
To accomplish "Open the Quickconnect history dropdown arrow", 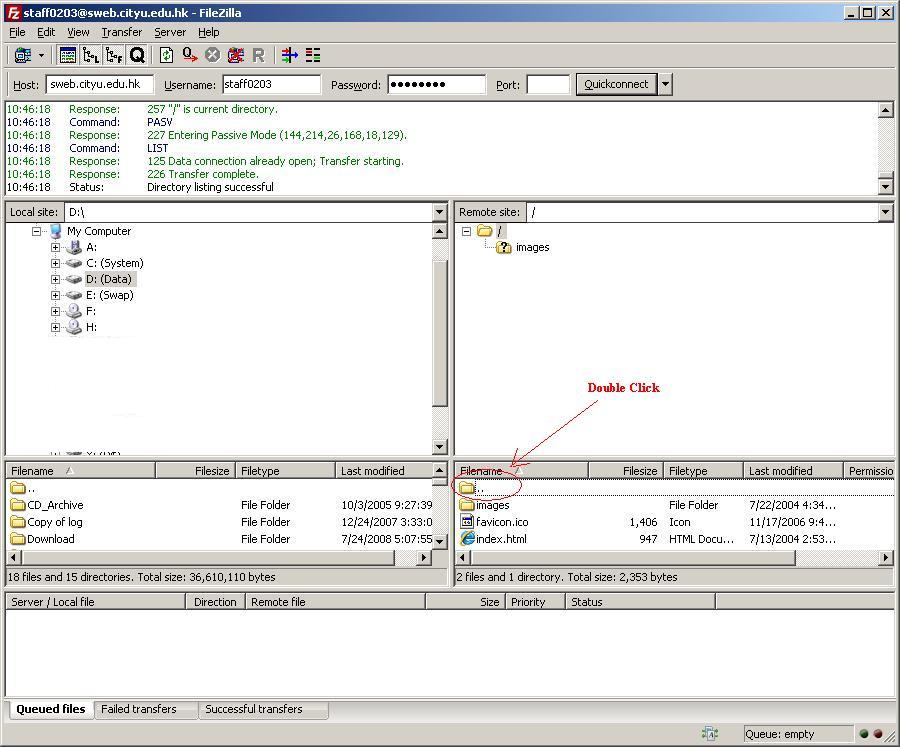I will point(665,84).
